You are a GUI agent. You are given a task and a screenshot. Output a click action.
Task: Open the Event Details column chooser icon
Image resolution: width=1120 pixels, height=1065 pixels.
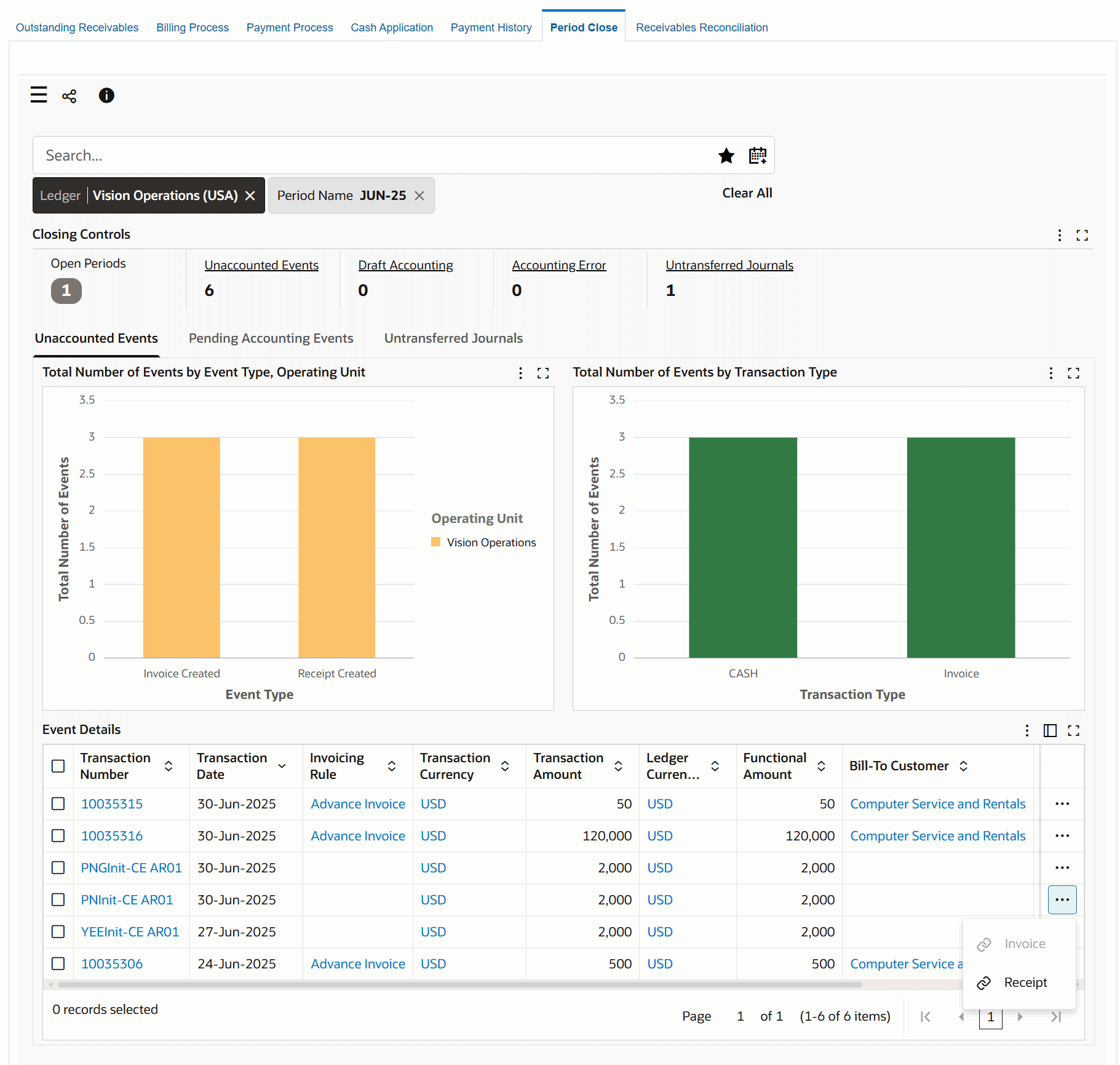1050,730
